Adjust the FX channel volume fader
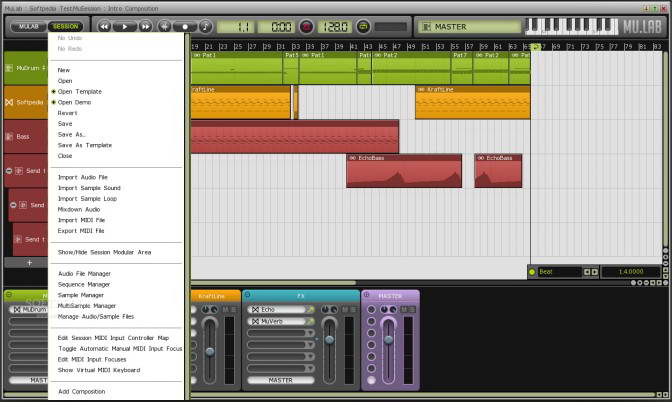 coord(329,342)
